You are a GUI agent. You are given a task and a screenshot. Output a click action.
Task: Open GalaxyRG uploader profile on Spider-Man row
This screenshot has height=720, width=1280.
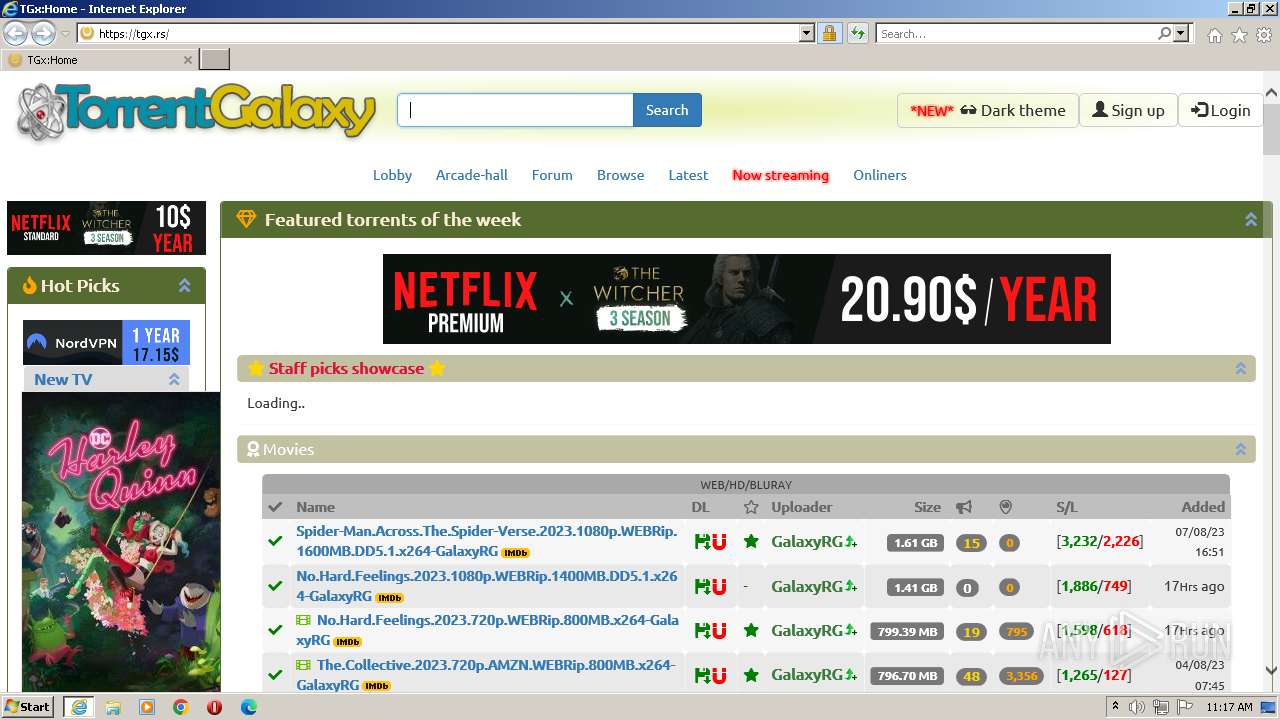pyautogui.click(x=807, y=541)
